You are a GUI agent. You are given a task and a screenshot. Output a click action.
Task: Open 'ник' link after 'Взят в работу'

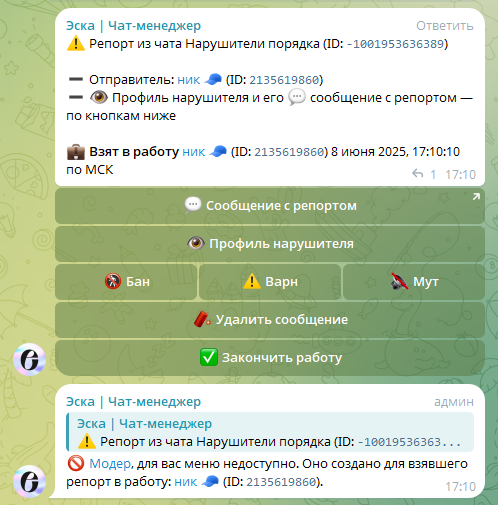194,152
